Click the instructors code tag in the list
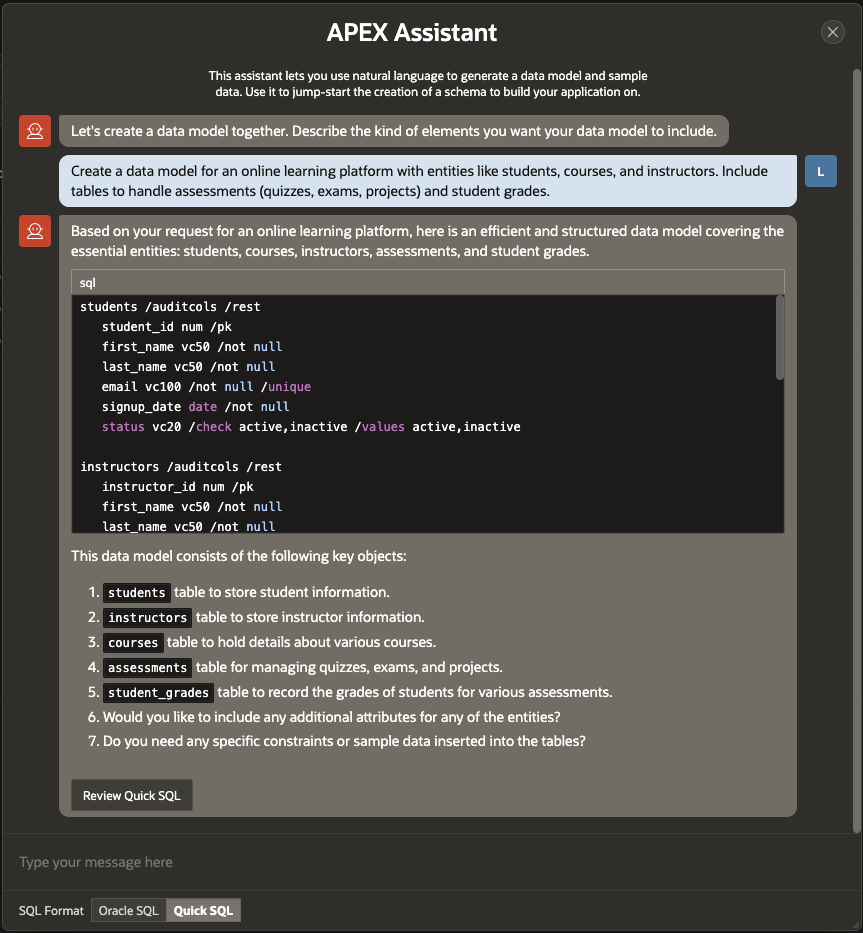The width and height of the screenshot is (863, 933). click(148, 618)
